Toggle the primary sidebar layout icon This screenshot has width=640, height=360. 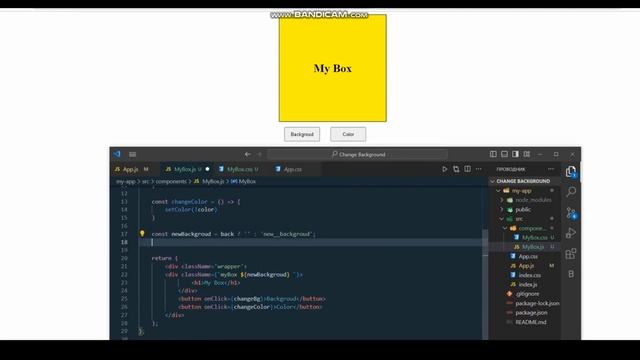[x=493, y=154]
